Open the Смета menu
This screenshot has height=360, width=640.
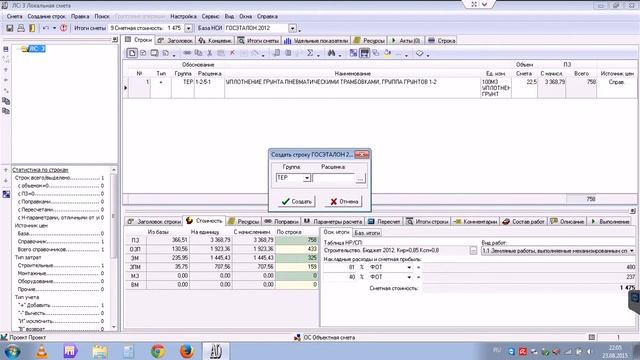[x=14, y=16]
